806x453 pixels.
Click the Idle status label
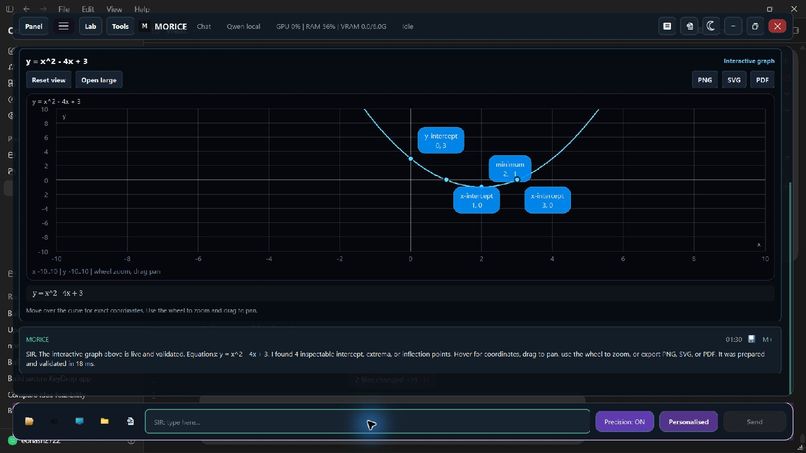[408, 26]
